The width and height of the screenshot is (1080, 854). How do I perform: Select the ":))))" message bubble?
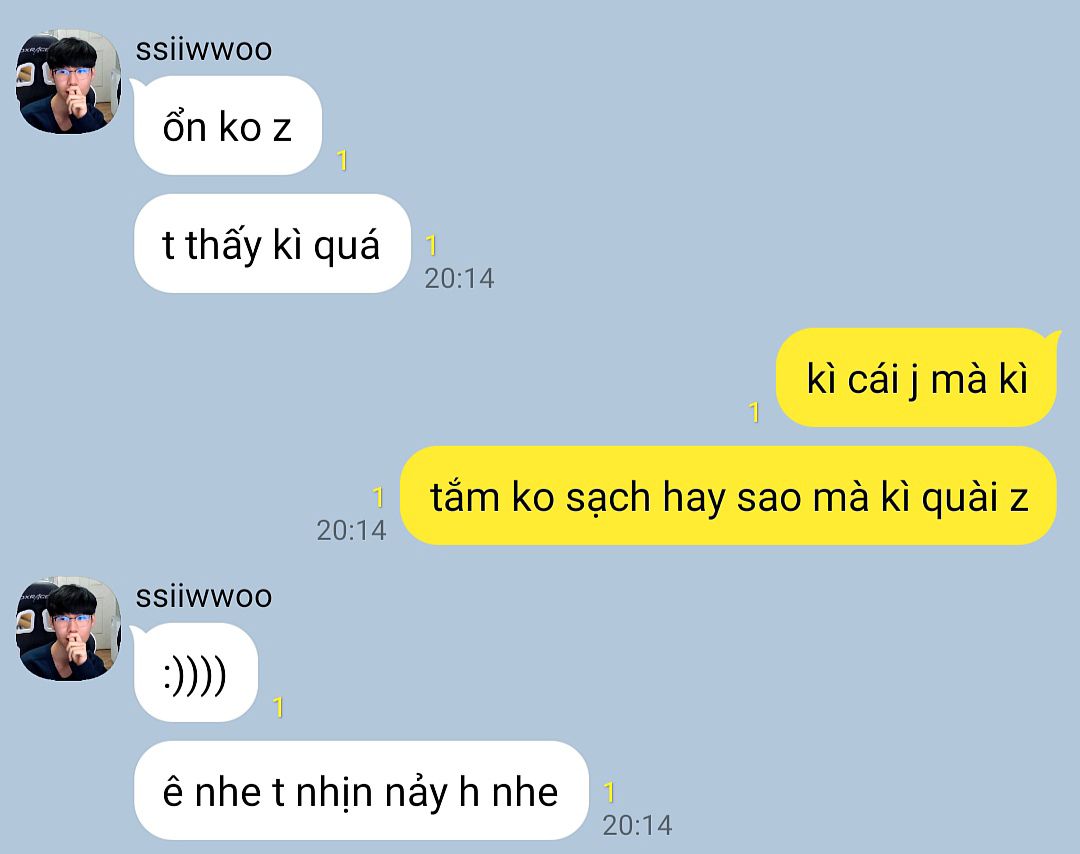pyautogui.click(x=196, y=673)
